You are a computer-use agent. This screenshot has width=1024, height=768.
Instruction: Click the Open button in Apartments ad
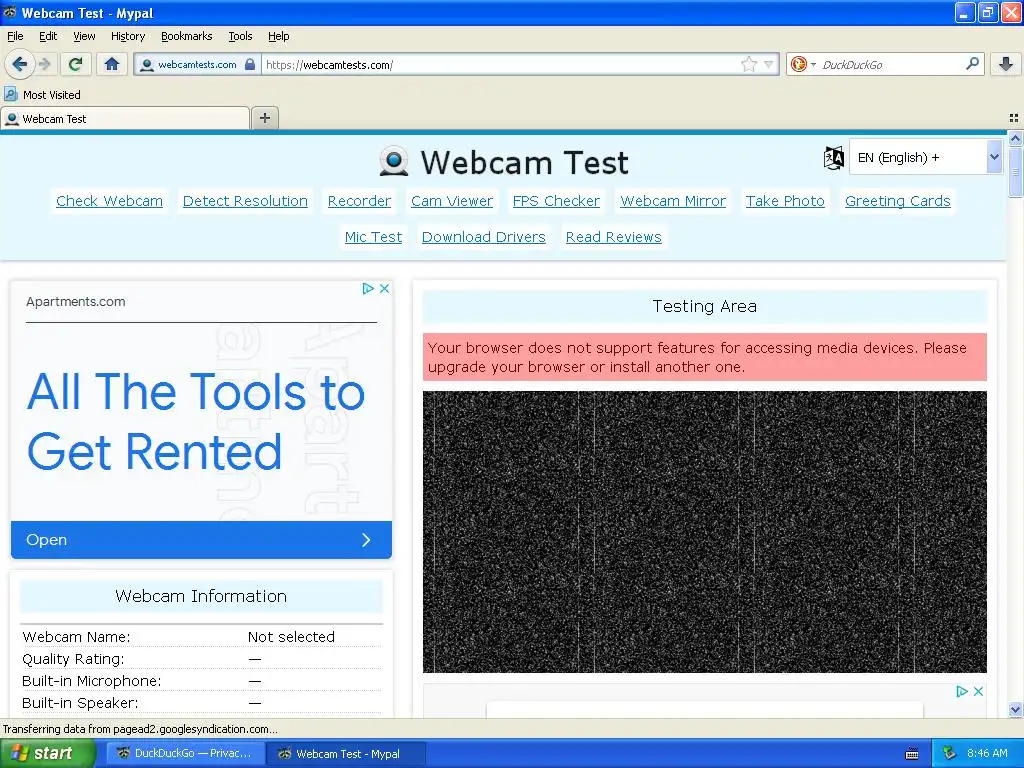pos(201,540)
